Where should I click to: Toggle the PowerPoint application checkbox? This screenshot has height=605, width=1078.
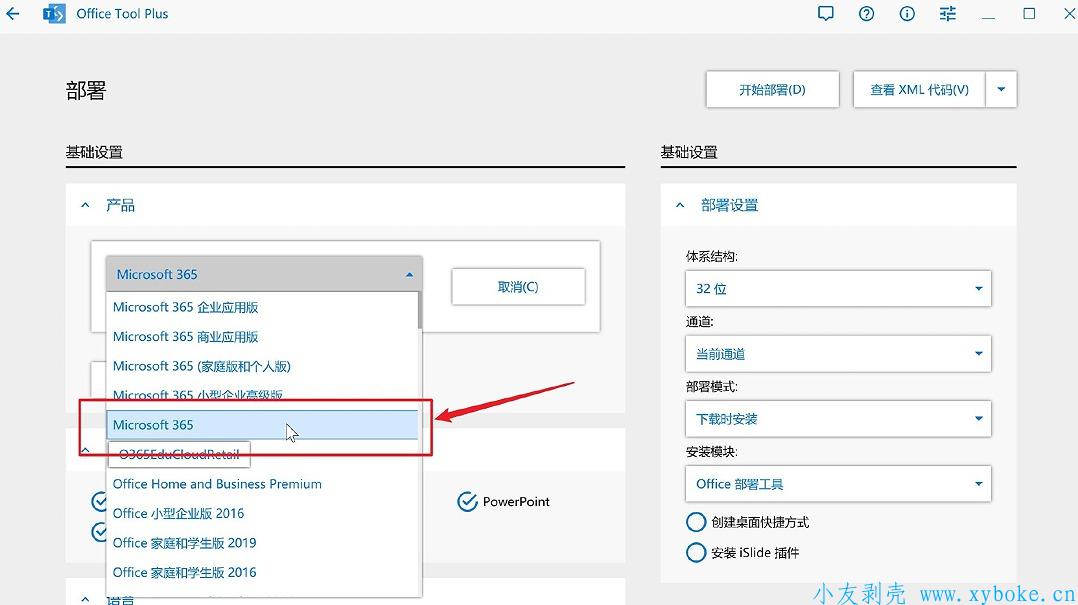coord(467,502)
